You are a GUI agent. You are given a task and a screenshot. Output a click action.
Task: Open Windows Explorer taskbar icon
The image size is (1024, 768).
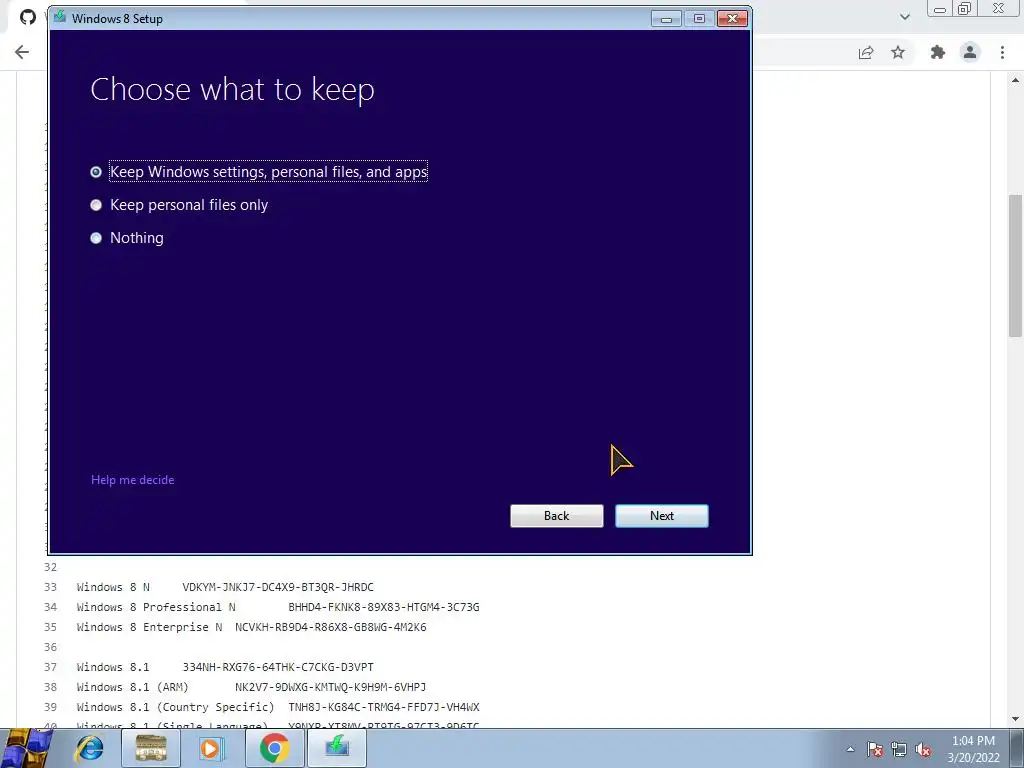coord(151,748)
